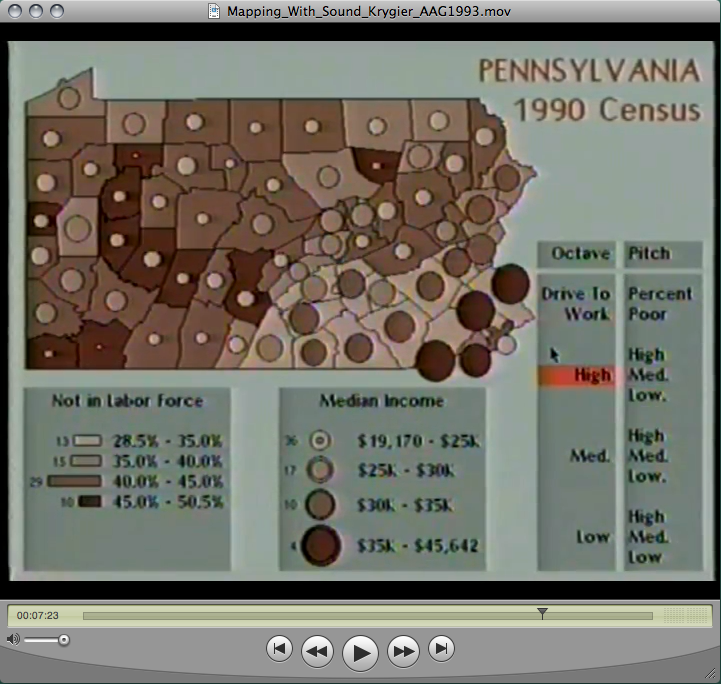Skip to the end of the movie

[x=441, y=650]
